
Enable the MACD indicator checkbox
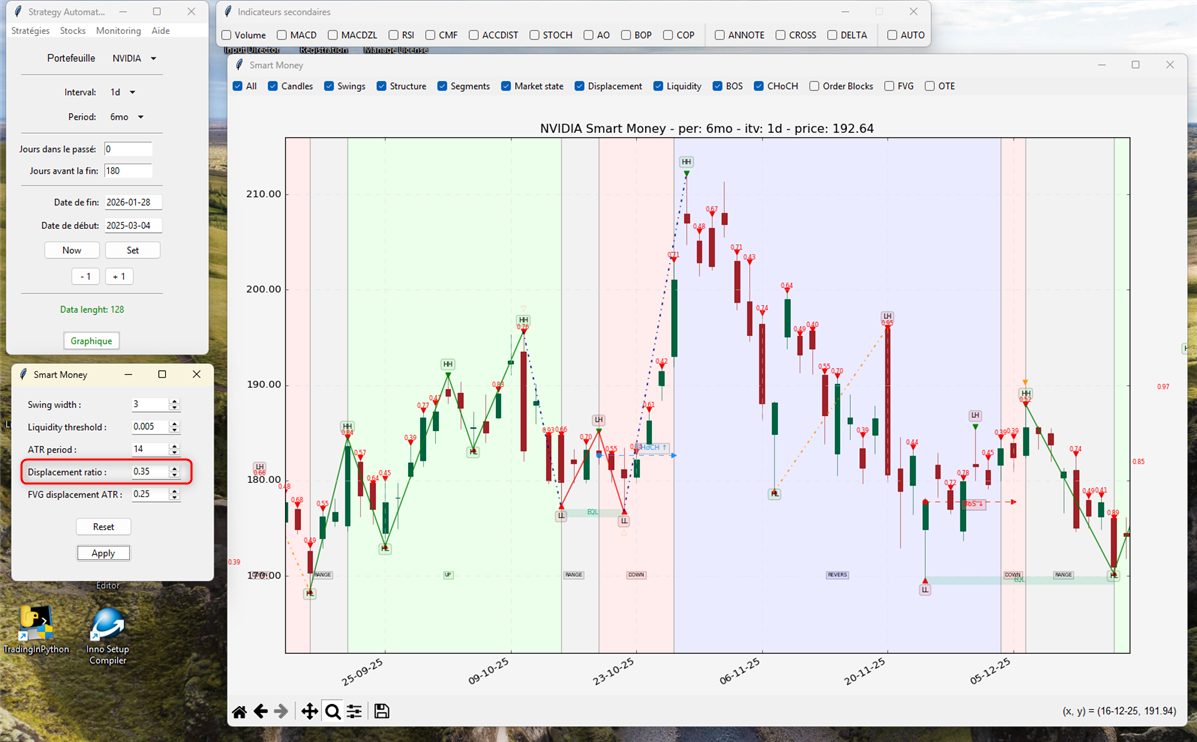[282, 35]
